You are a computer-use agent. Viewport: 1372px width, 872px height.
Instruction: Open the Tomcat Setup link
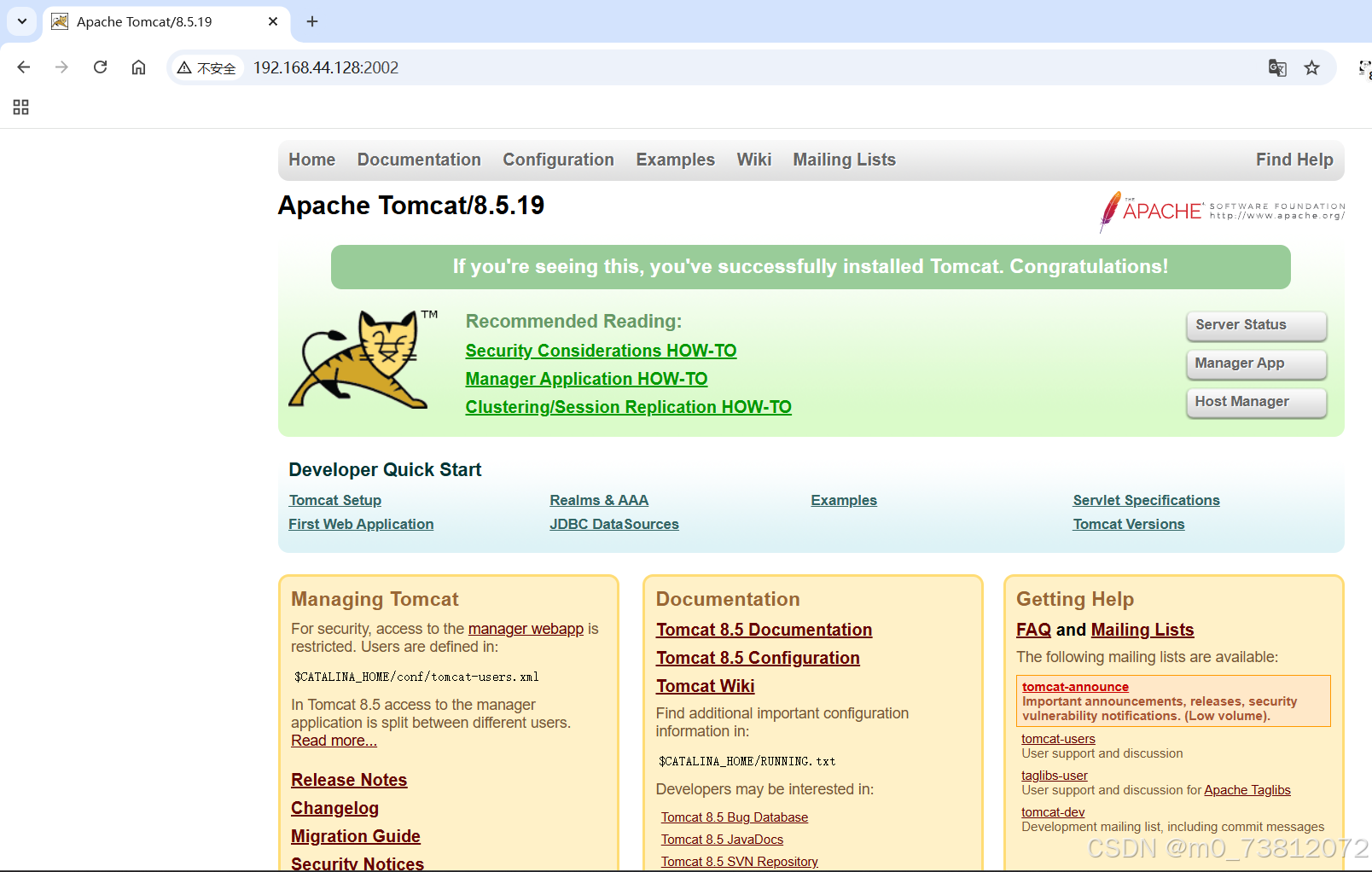[334, 500]
